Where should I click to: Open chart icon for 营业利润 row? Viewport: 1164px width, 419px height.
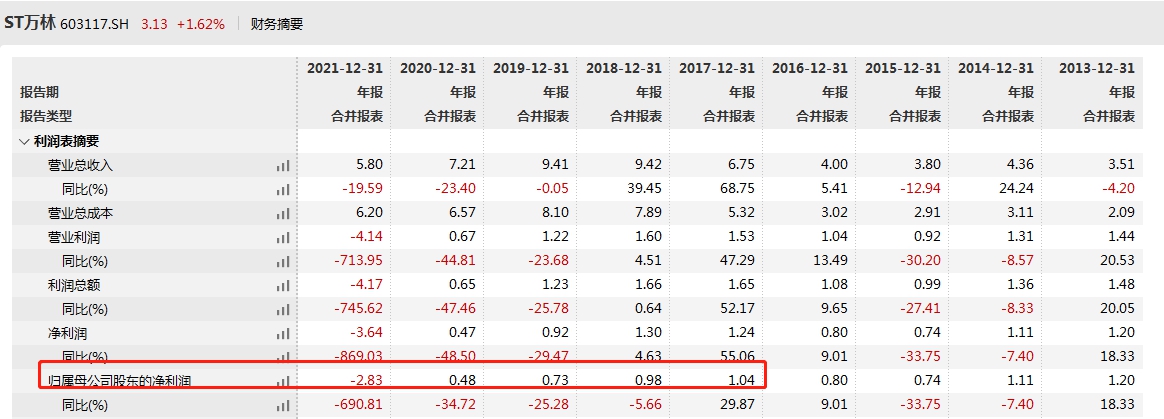click(283, 237)
